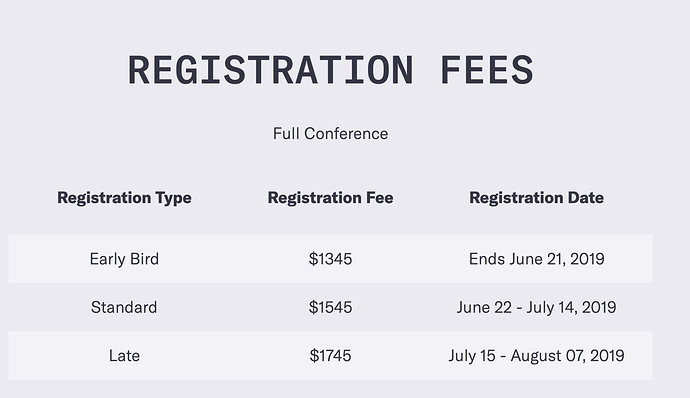Click the REGISTRATION FEES heading
The width and height of the screenshot is (690, 398).
[x=330, y=70]
